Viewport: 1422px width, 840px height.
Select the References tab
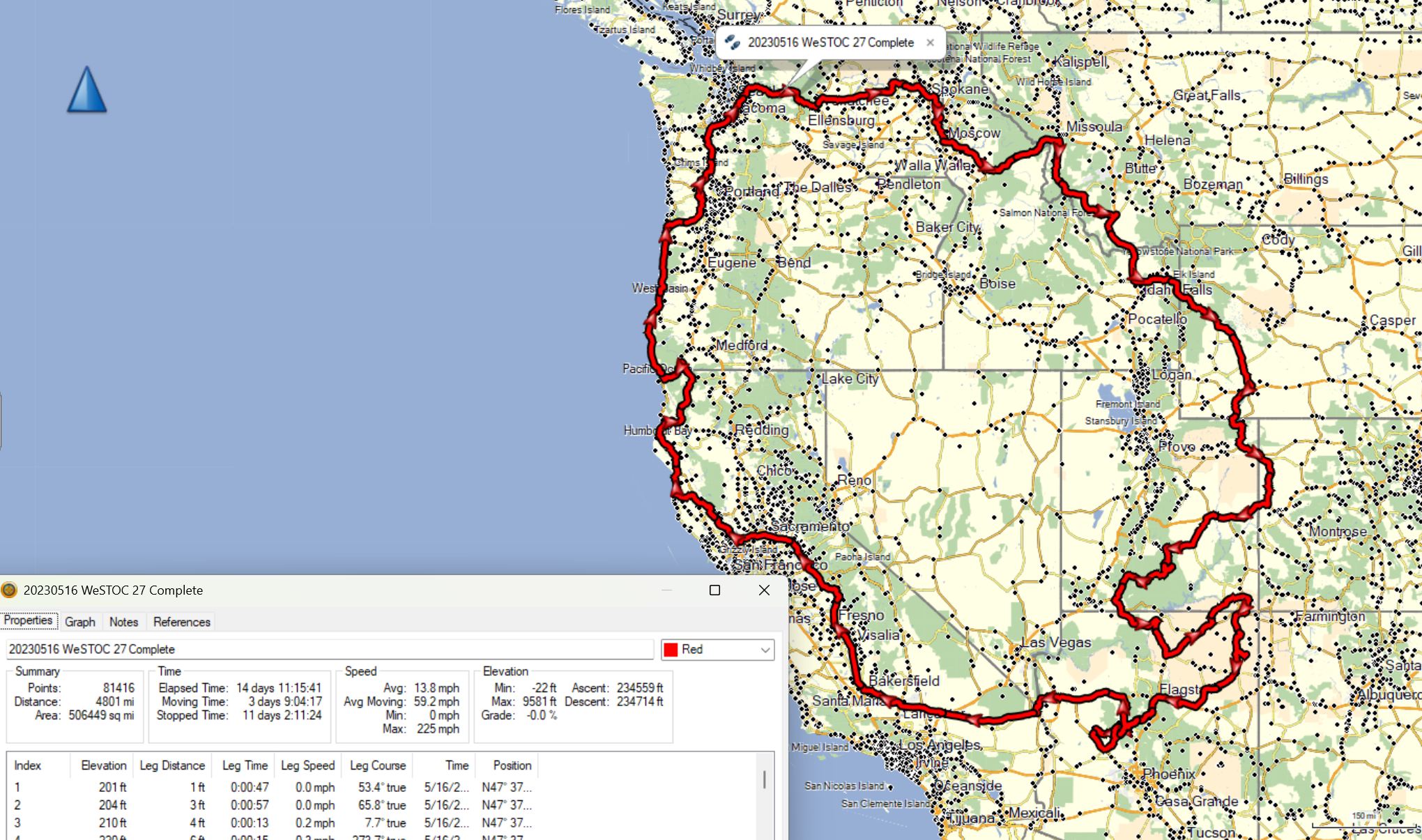click(x=181, y=622)
